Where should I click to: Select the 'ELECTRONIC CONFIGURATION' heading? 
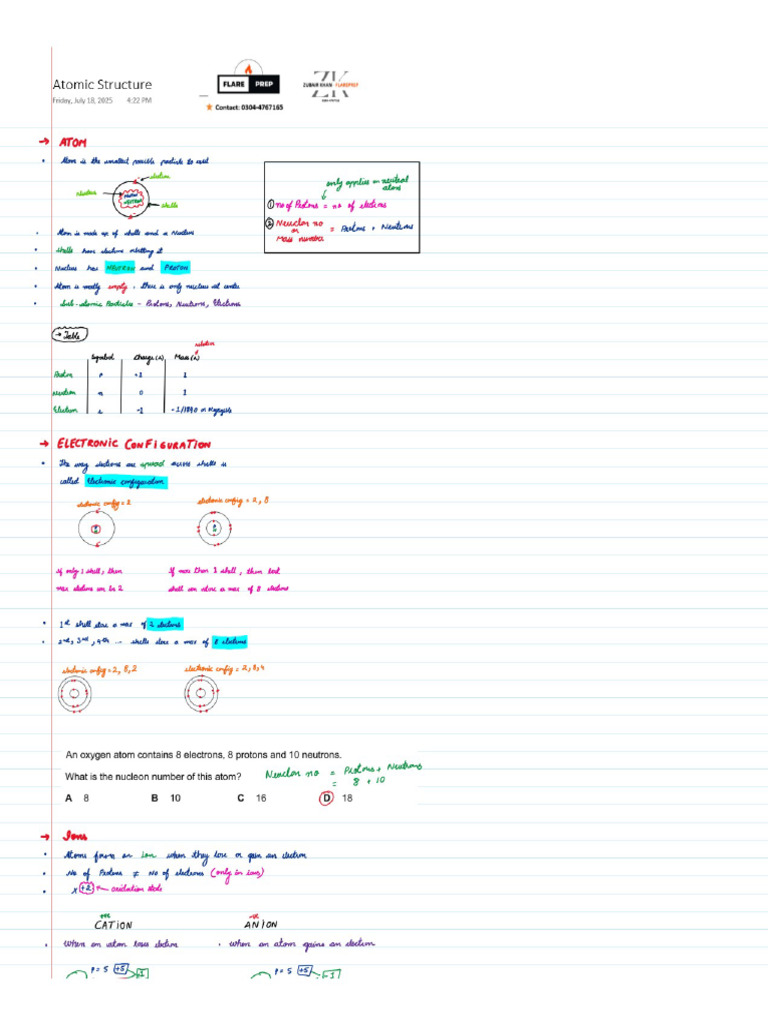click(134, 444)
